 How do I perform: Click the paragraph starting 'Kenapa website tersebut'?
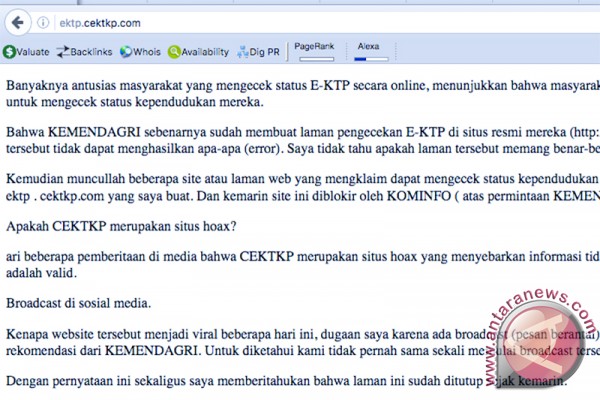click(303, 342)
